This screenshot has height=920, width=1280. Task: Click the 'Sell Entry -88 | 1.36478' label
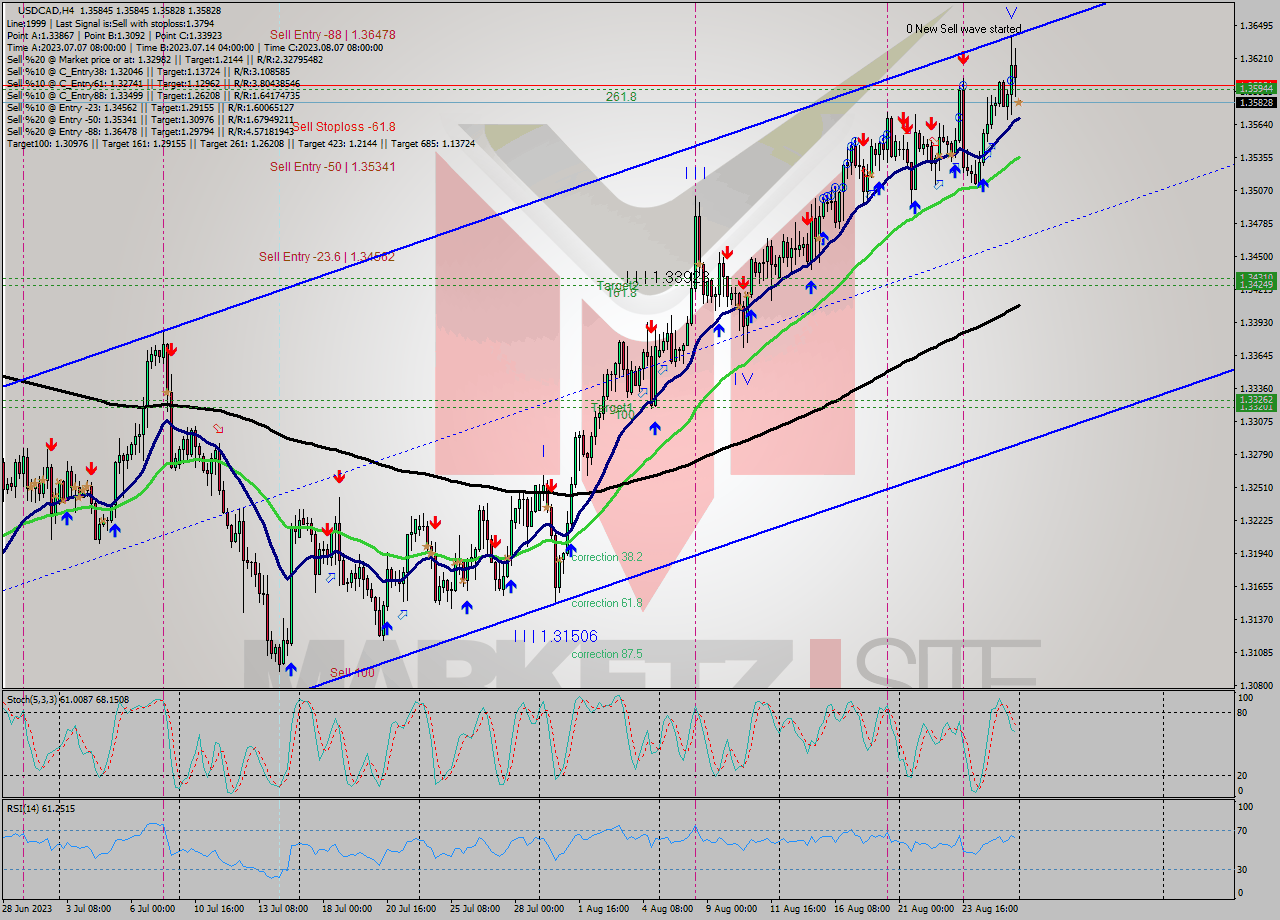click(x=333, y=34)
